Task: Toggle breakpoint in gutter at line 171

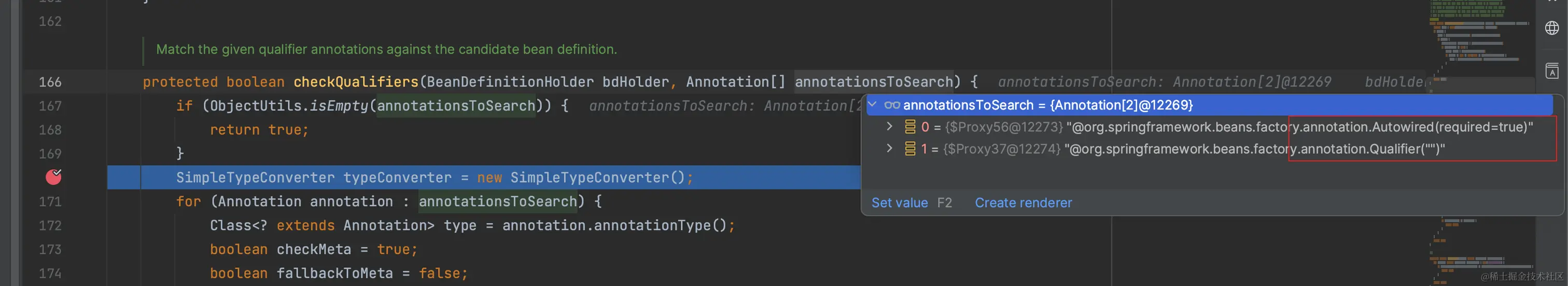Action: 53,201
